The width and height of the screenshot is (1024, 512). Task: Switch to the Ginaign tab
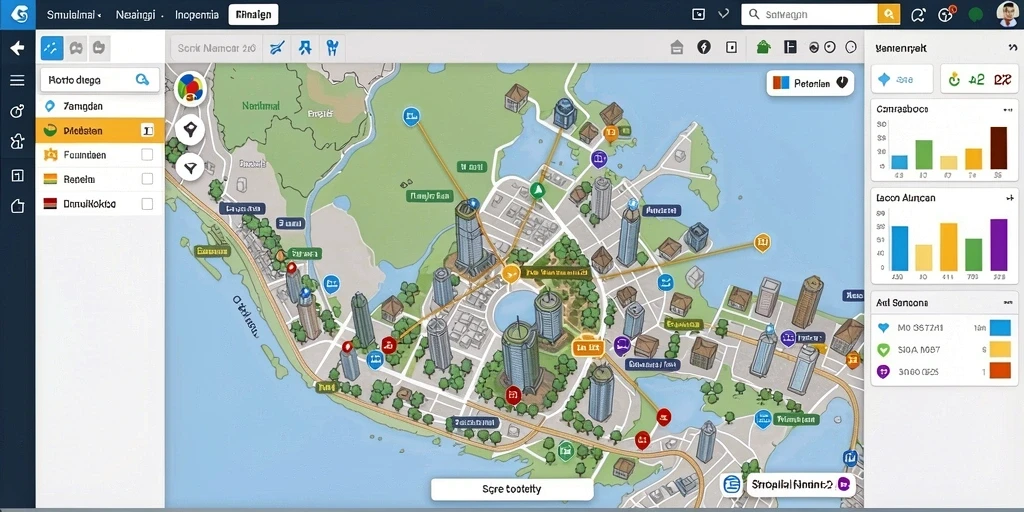coord(253,14)
